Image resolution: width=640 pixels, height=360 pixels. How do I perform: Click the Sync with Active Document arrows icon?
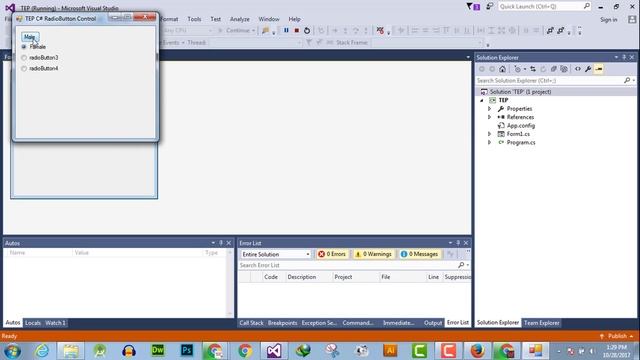(533, 69)
